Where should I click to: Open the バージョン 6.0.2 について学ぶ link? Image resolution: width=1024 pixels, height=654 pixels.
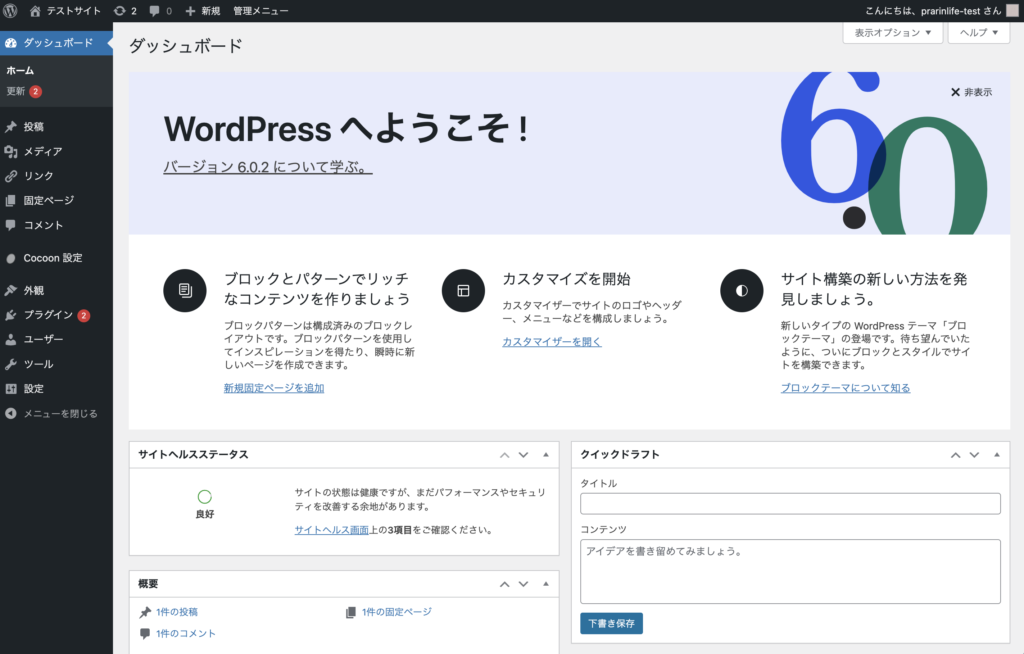click(x=267, y=167)
